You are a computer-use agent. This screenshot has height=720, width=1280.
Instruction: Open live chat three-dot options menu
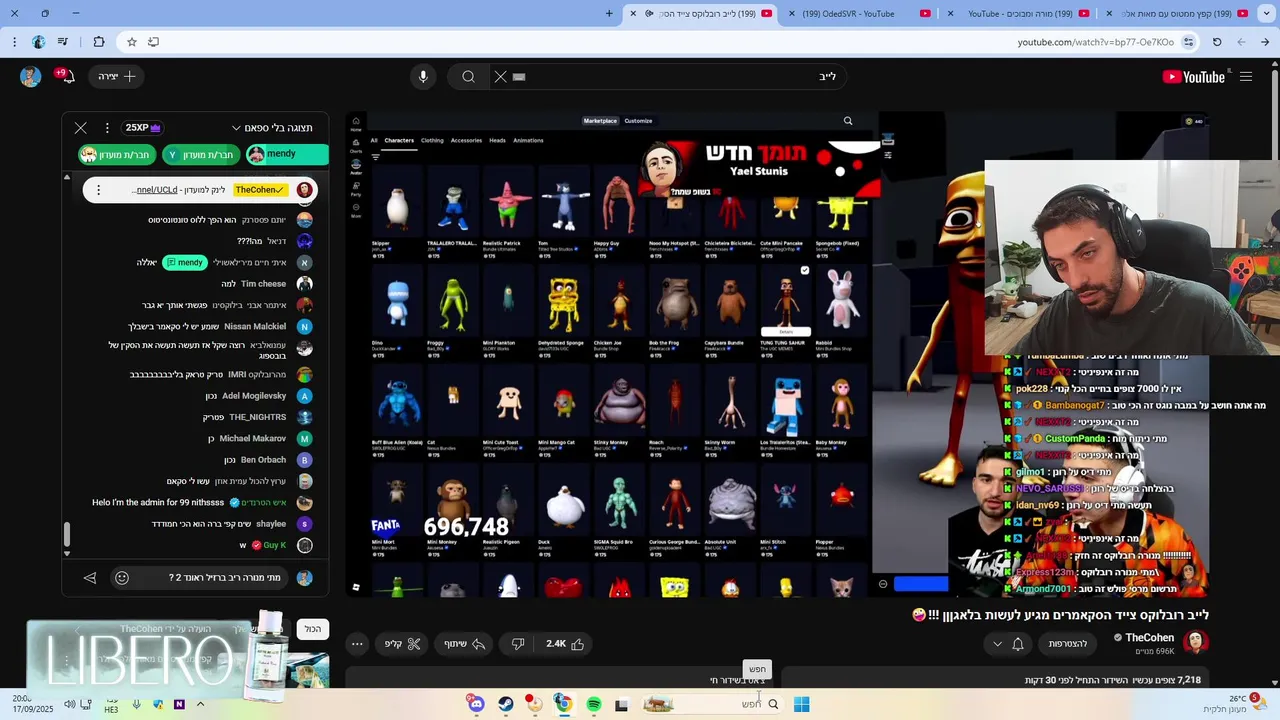tap(107, 128)
